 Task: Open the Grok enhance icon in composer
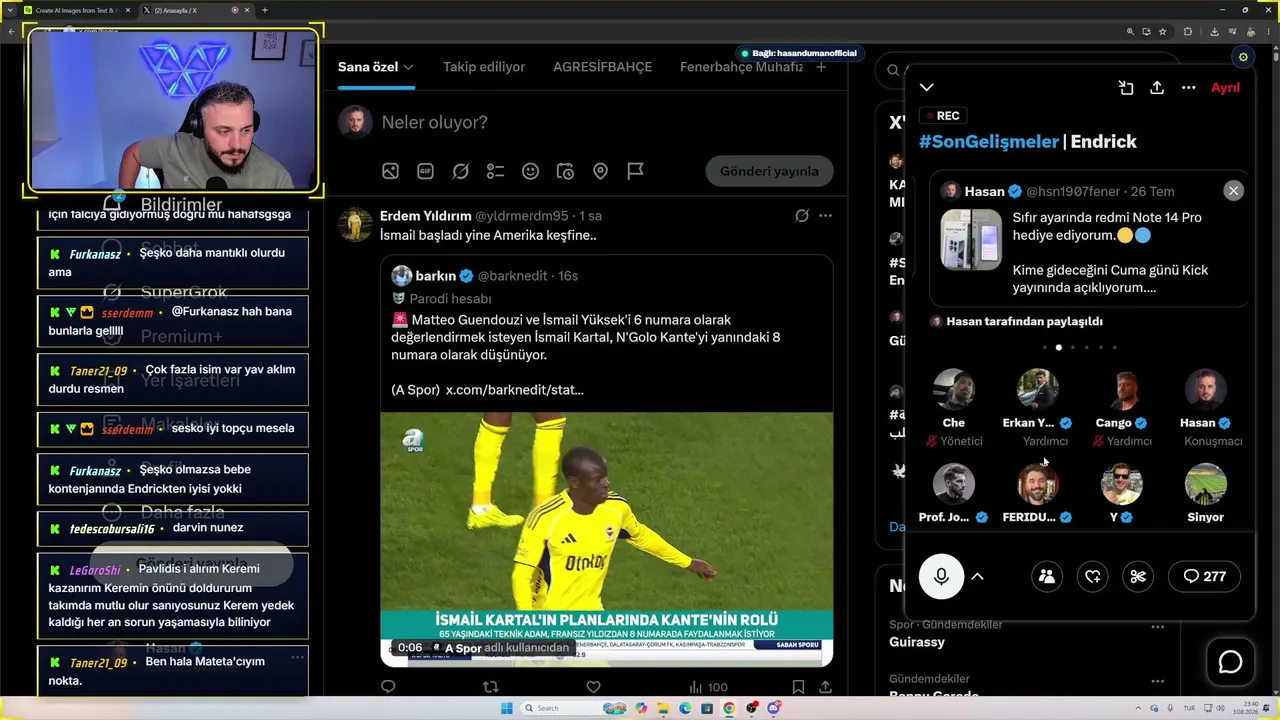point(461,171)
